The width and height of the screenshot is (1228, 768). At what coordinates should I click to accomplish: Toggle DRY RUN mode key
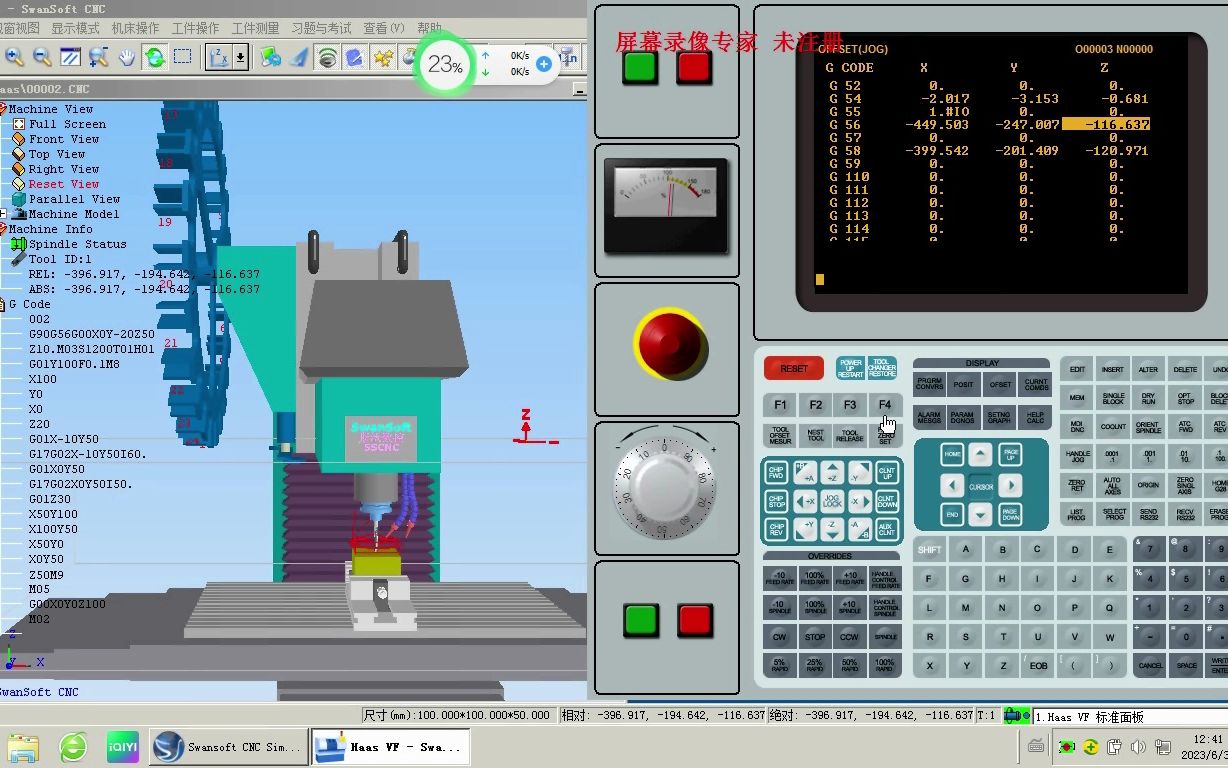point(1149,397)
